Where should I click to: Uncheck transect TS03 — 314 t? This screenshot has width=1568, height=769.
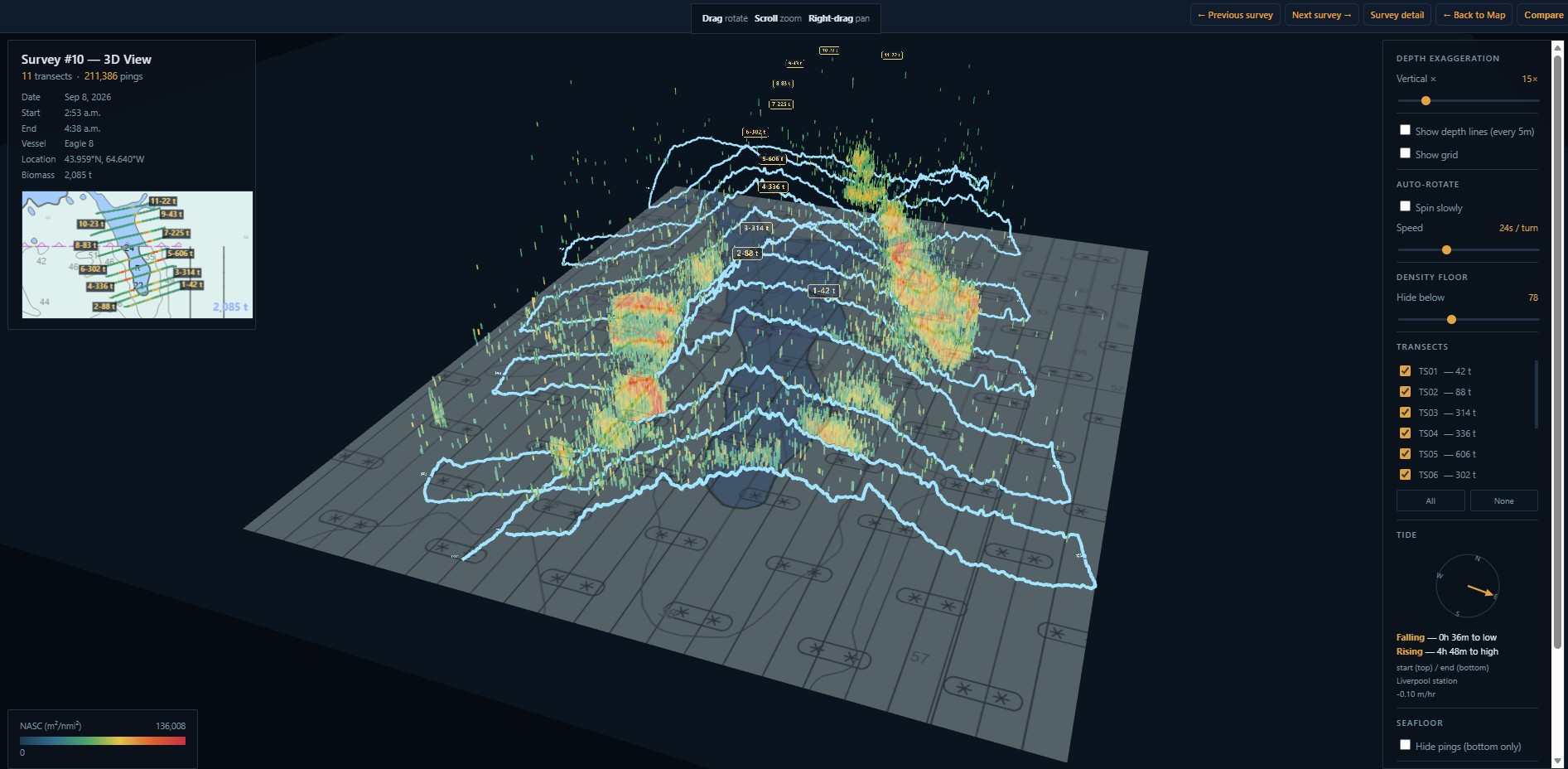1405,413
